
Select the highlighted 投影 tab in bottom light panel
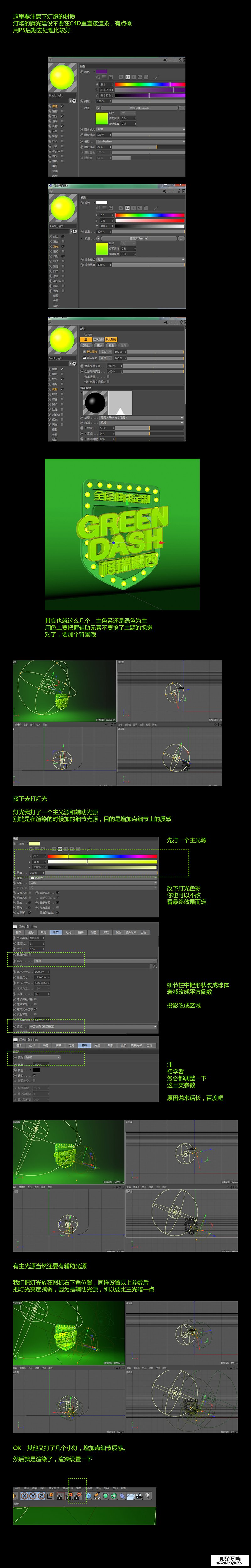[83, 1045]
